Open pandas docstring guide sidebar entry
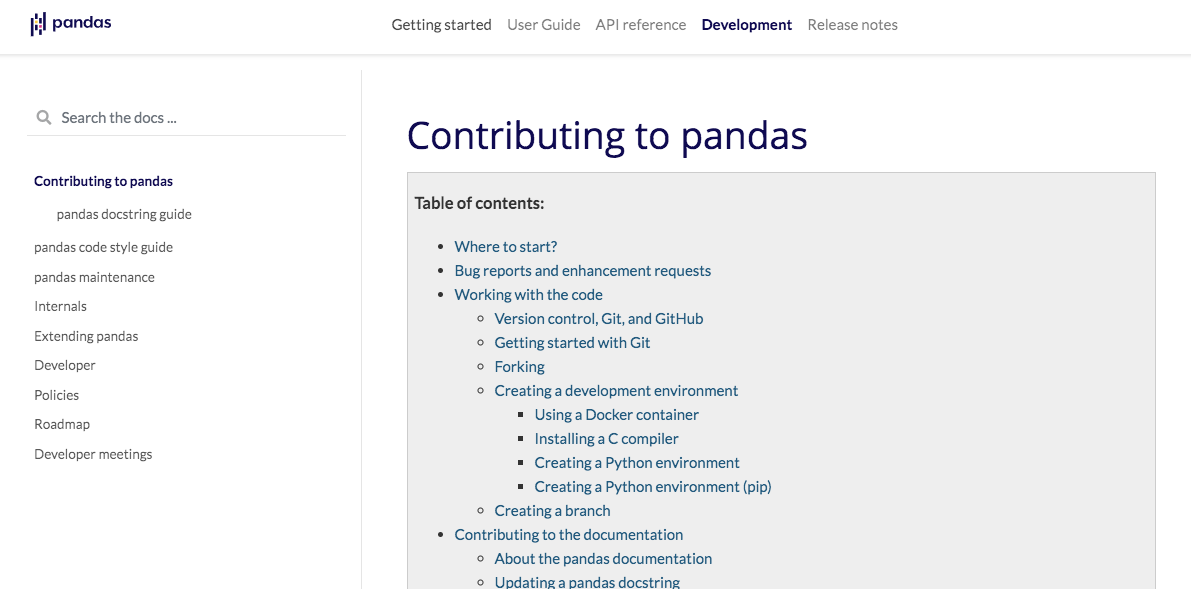 [x=124, y=214]
